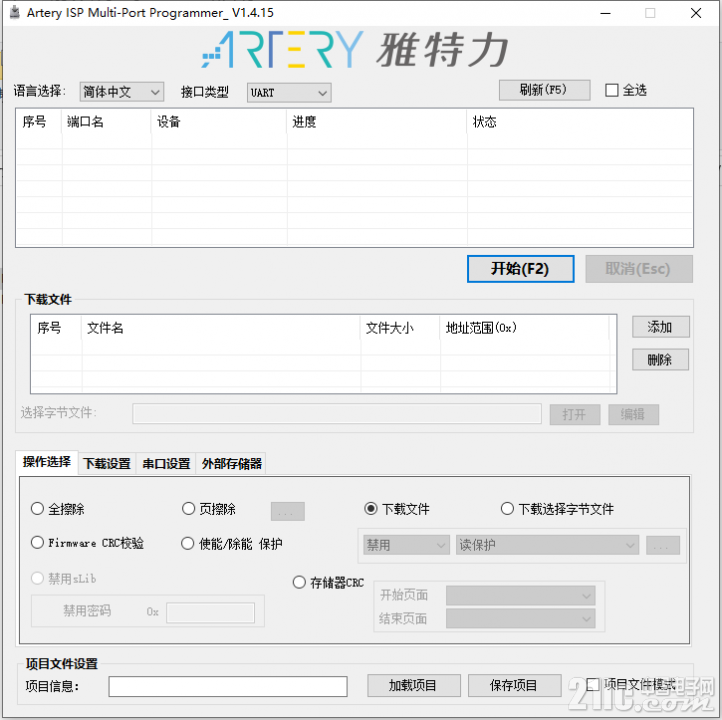Select the Firmware CRC校验 radio option
This screenshot has height=720, width=722.
37,543
